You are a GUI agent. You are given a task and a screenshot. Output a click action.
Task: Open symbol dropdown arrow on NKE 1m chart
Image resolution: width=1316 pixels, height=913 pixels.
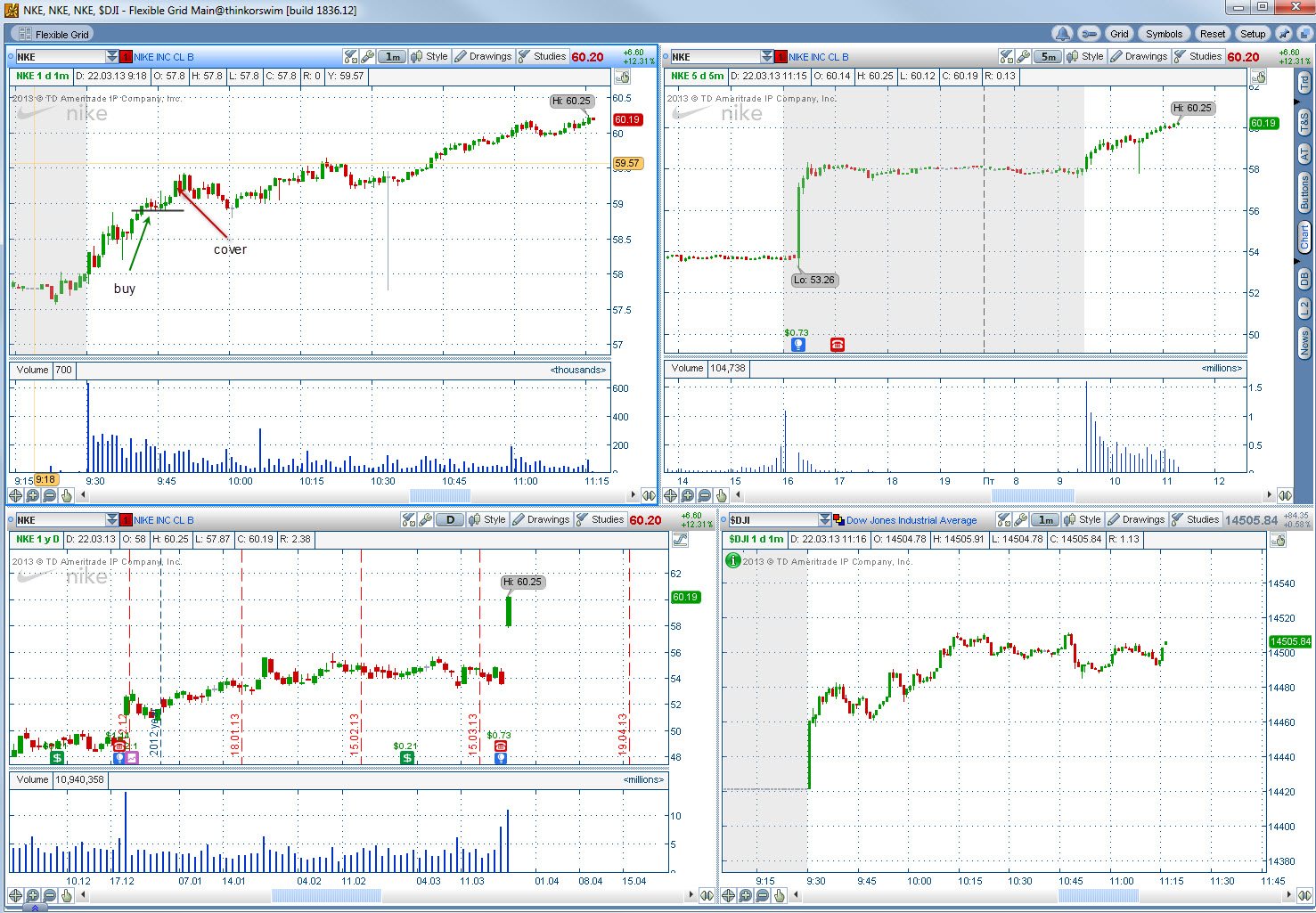coord(111,57)
